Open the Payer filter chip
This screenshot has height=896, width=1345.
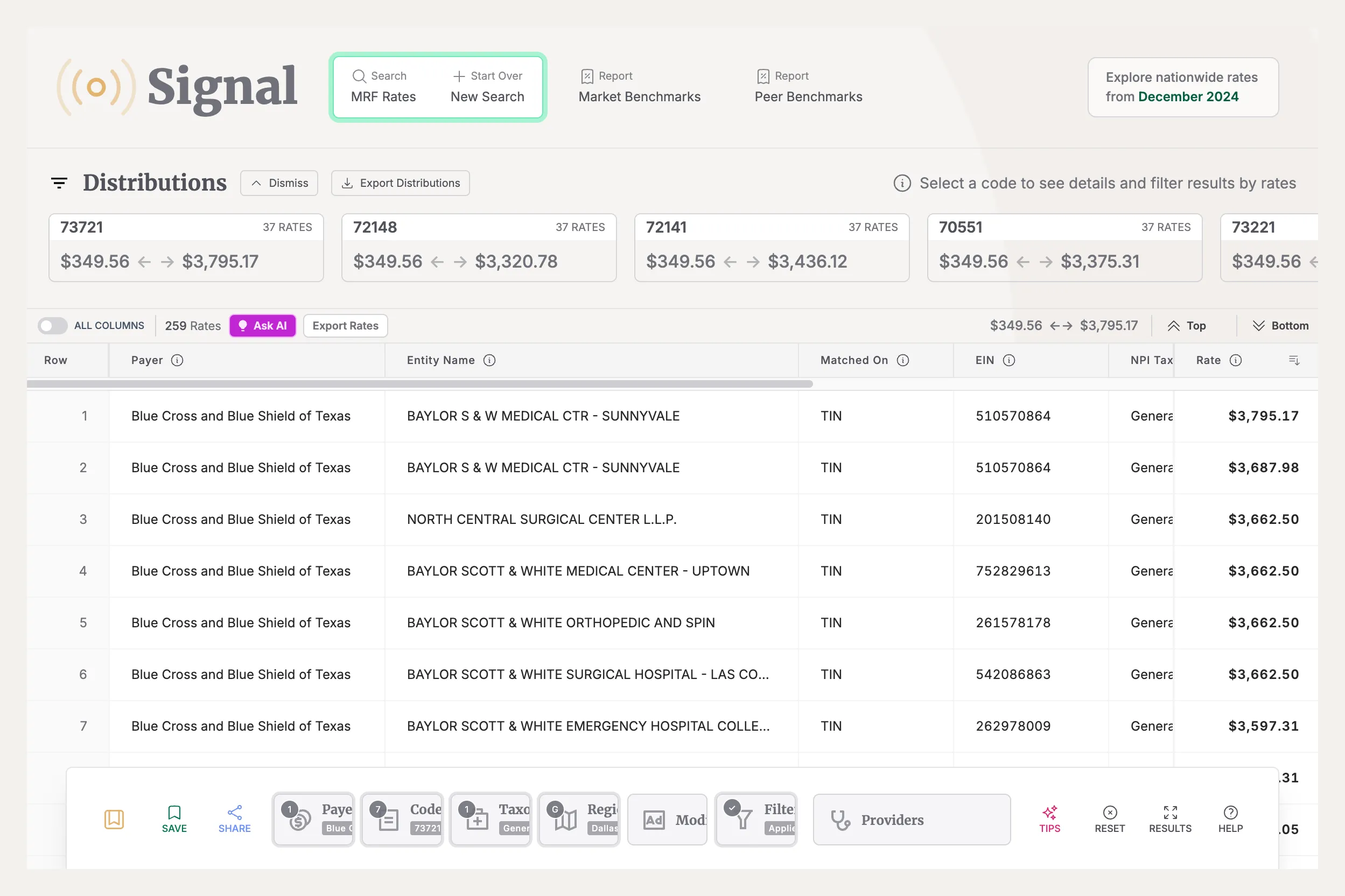point(313,820)
